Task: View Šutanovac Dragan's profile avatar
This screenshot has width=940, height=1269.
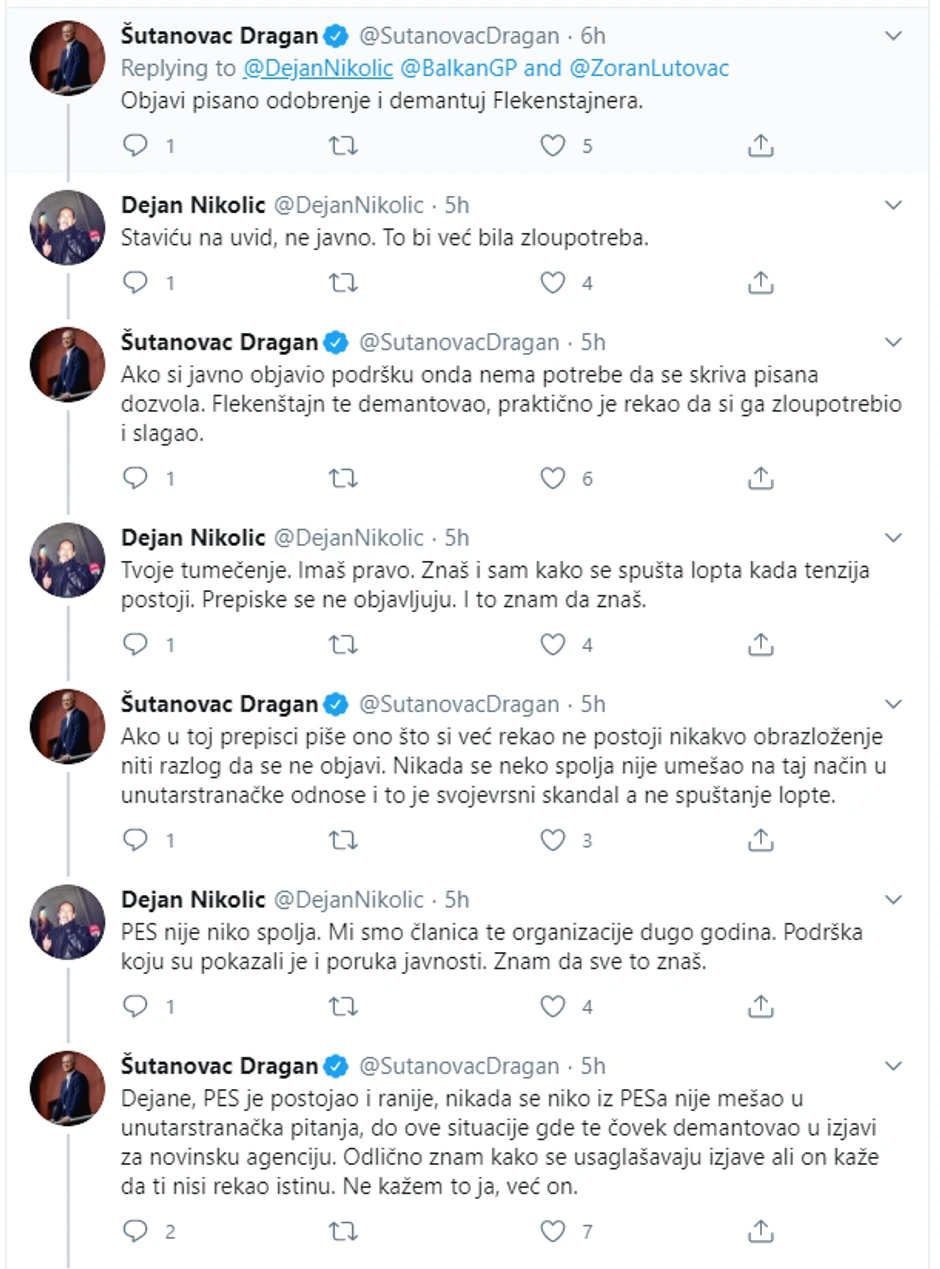Action: [x=65, y=58]
